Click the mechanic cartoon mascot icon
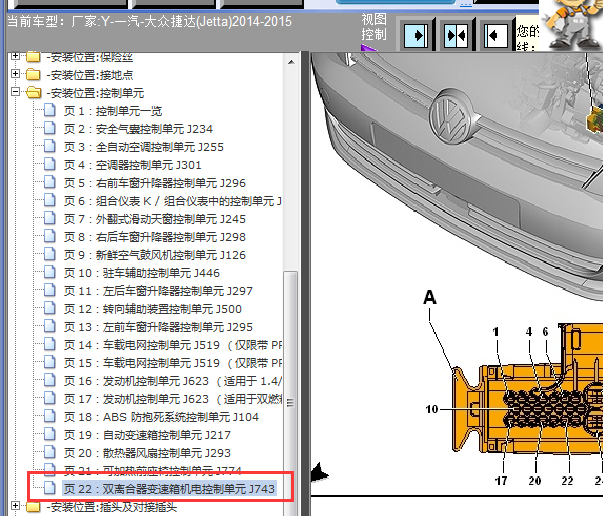603x516 pixels. (x=571, y=25)
